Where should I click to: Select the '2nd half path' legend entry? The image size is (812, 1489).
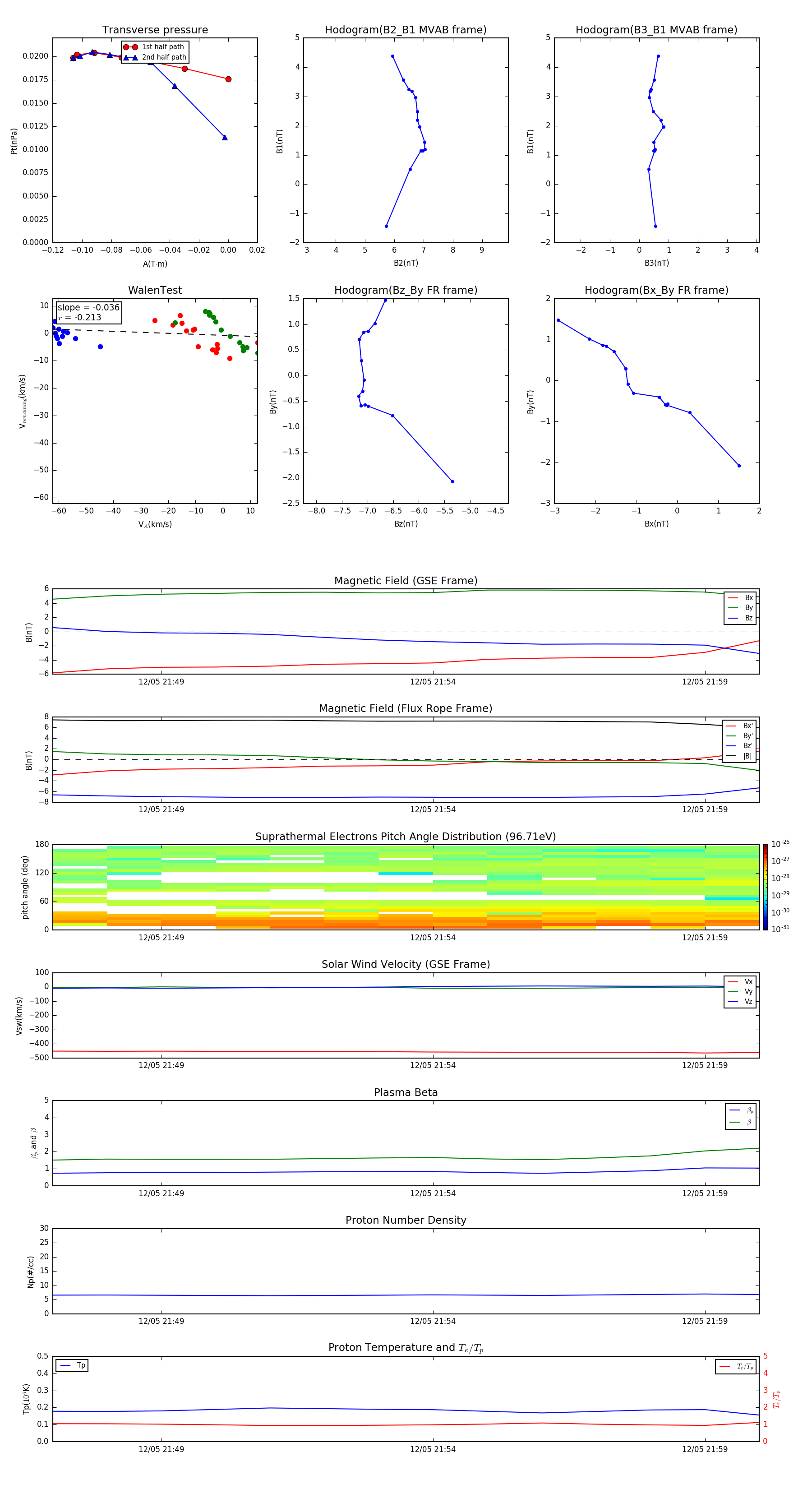[x=154, y=57]
